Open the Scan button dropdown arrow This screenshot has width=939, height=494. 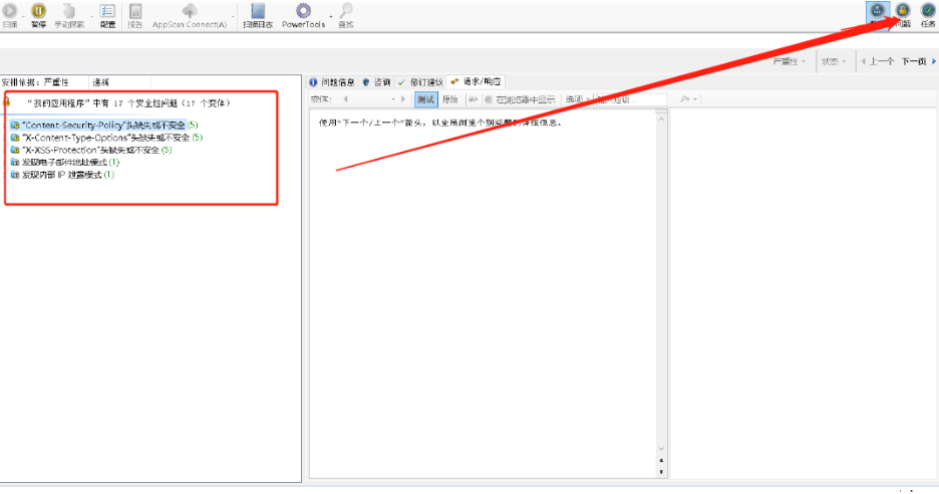pos(23,16)
